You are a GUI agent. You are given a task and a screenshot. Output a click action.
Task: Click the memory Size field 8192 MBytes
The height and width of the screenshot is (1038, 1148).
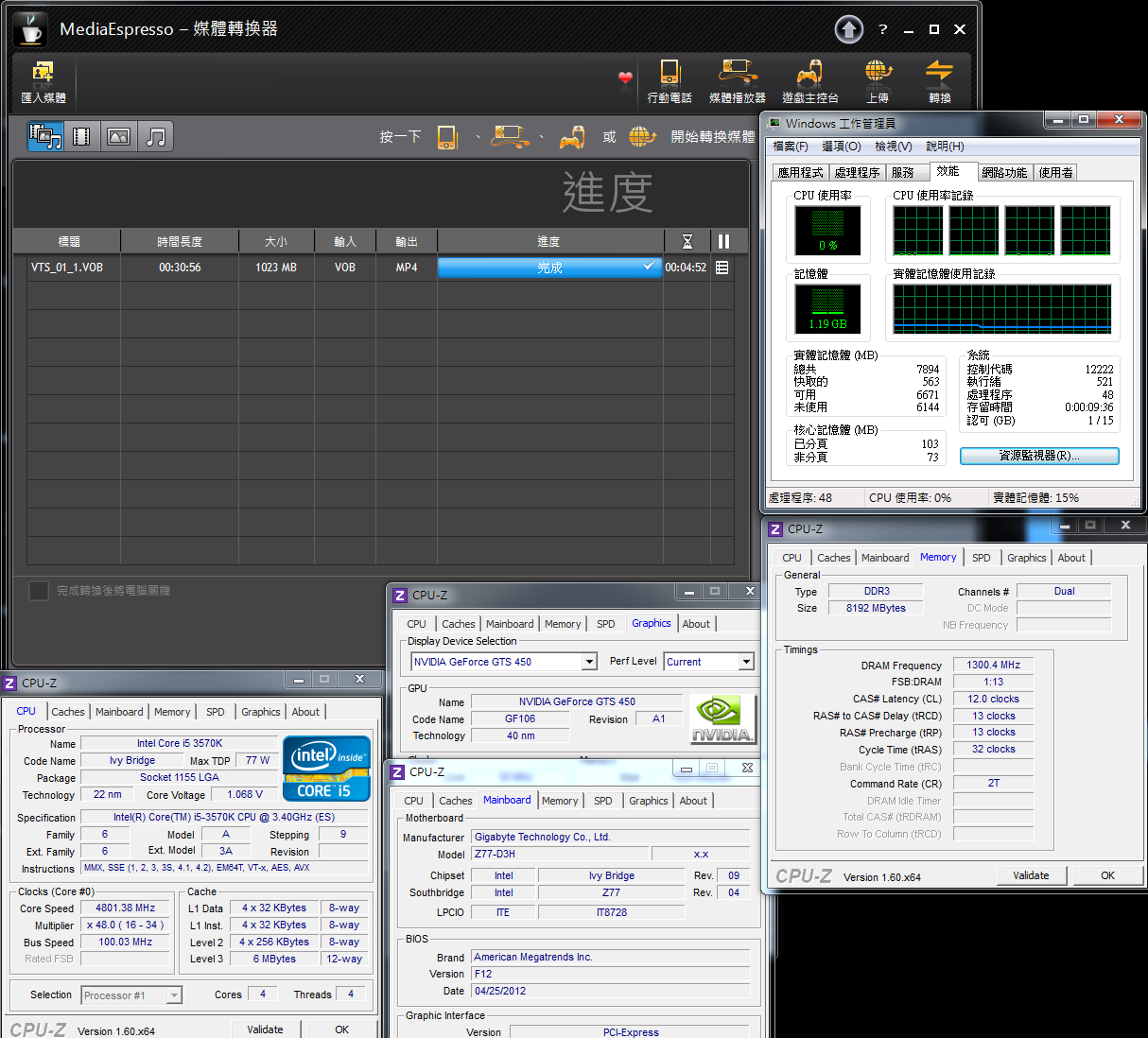tap(877, 608)
